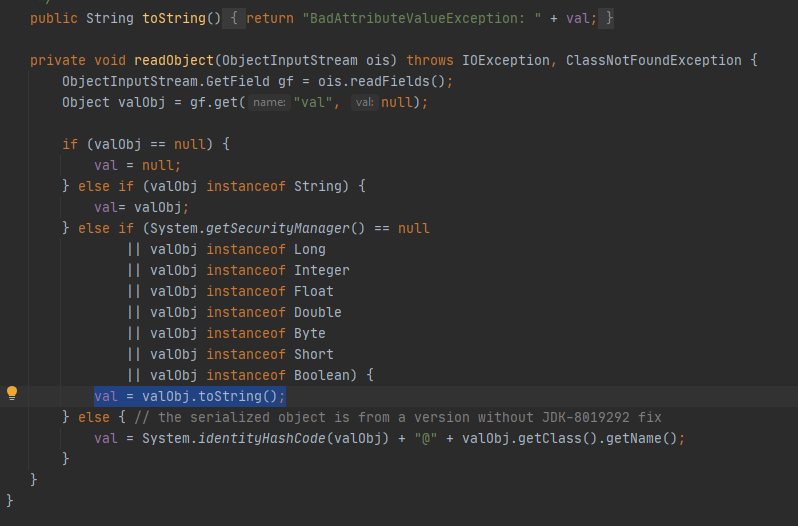Screen dimensions: 798x526
Task: Click the highlighted val = valObj.toString() line
Action: pos(190,396)
